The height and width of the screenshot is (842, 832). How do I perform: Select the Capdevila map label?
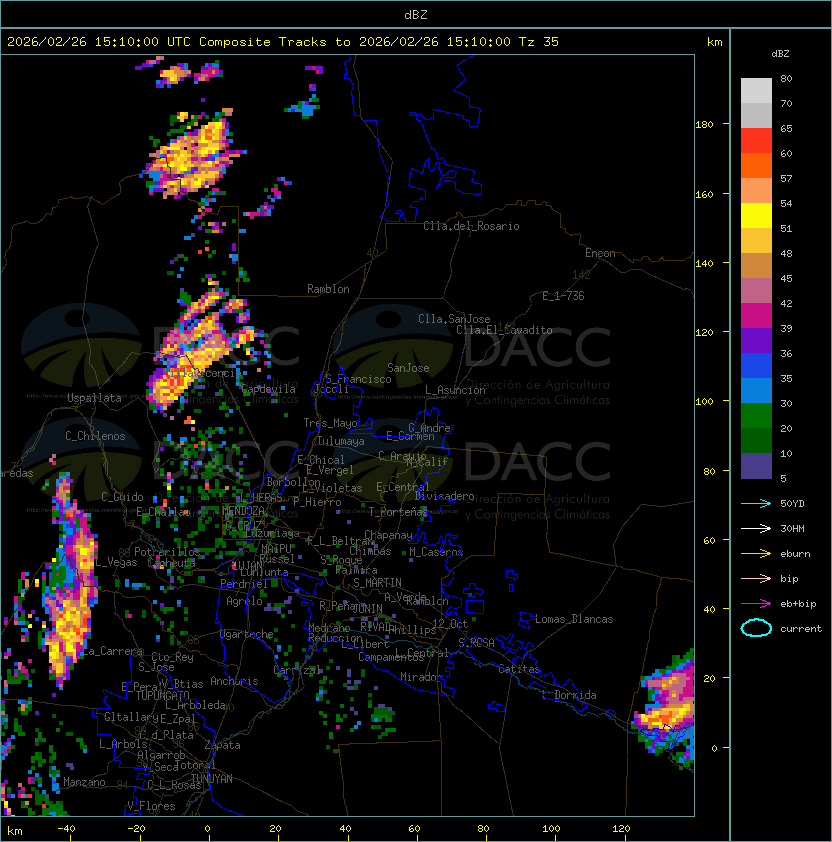coord(268,389)
